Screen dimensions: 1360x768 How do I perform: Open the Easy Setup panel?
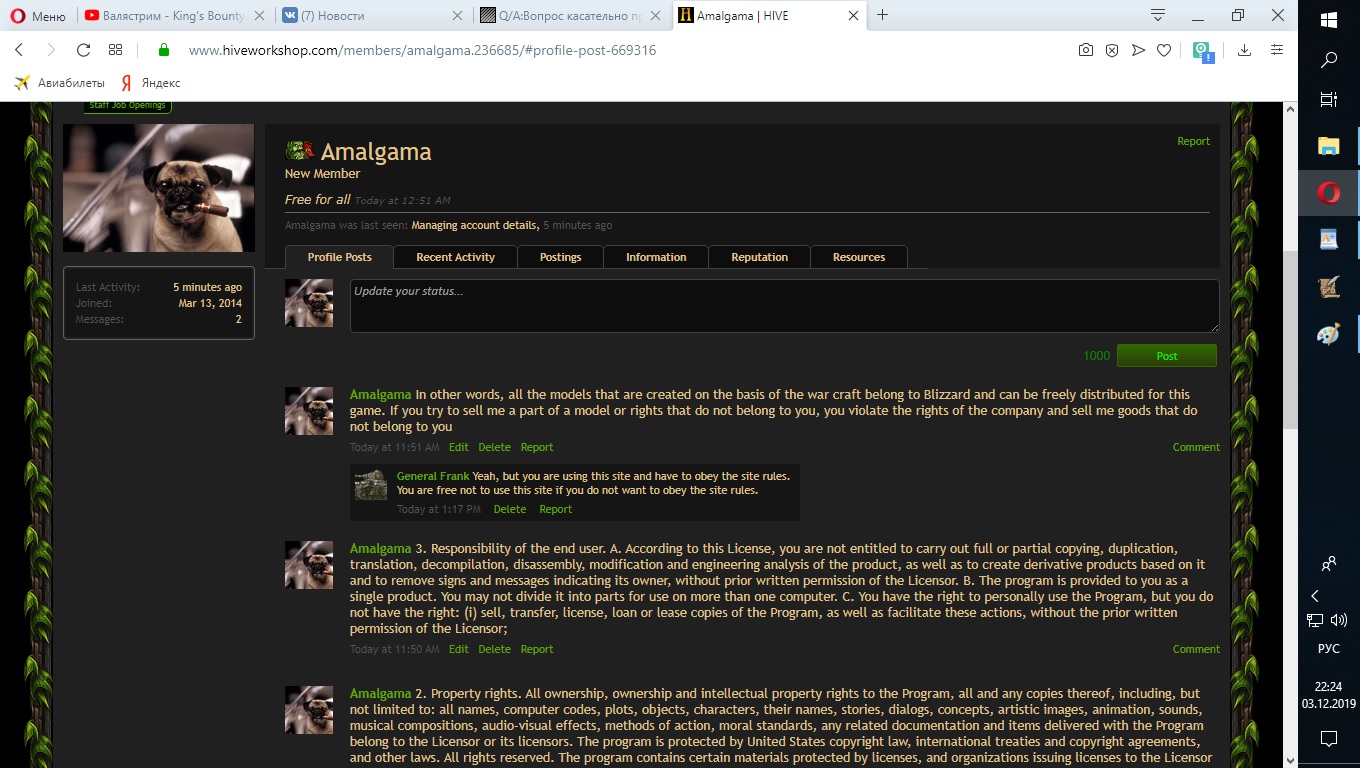tap(1277, 50)
